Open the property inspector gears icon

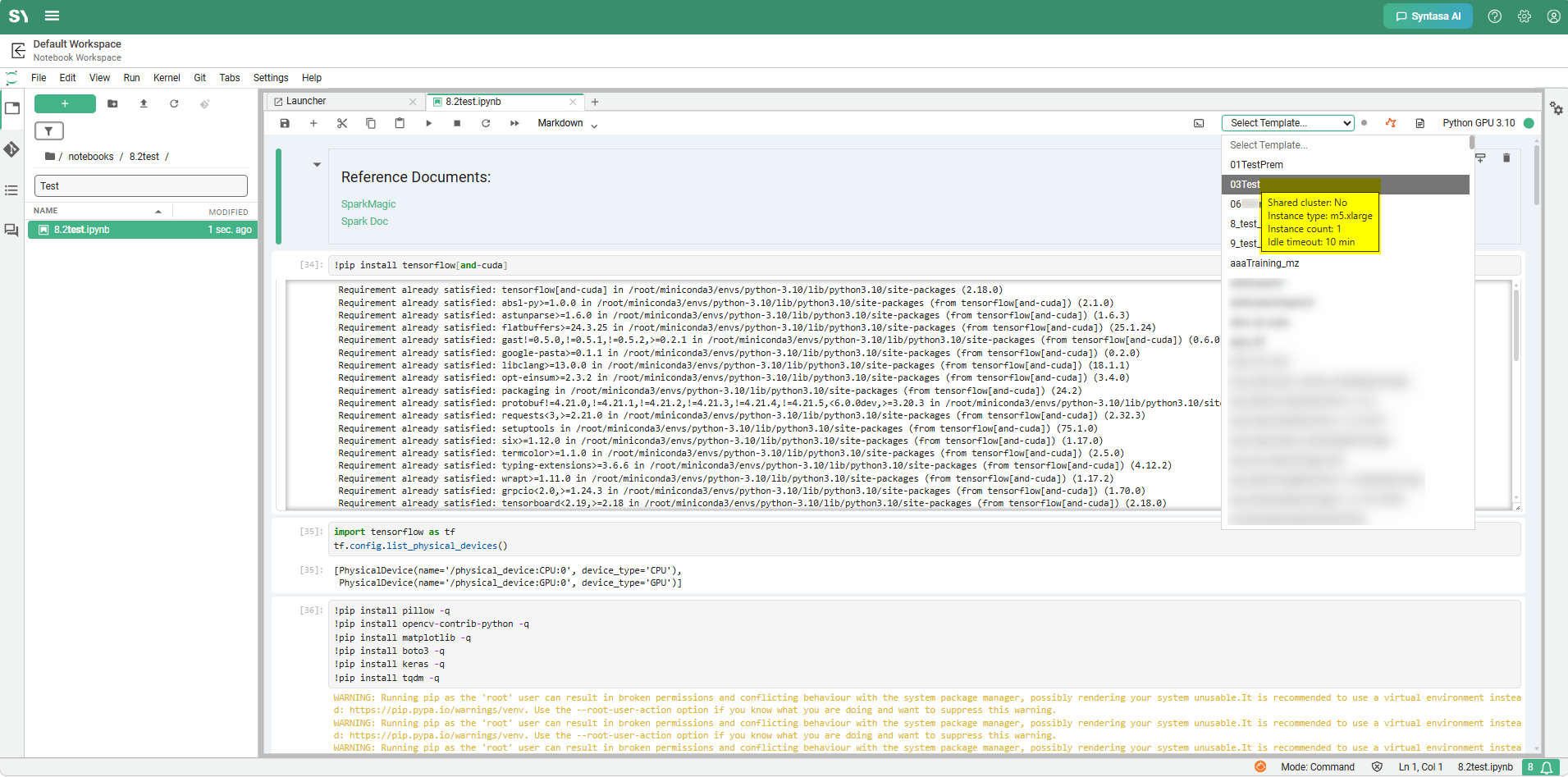1556,107
